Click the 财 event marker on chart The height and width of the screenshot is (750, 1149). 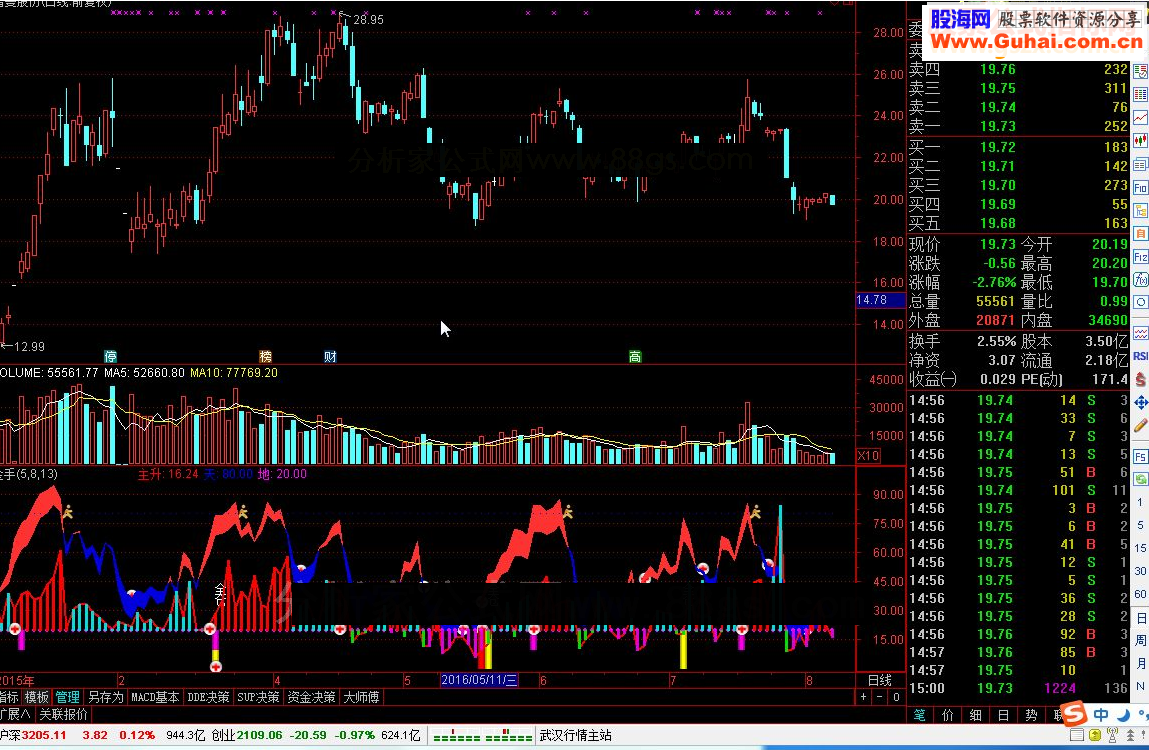(330, 356)
